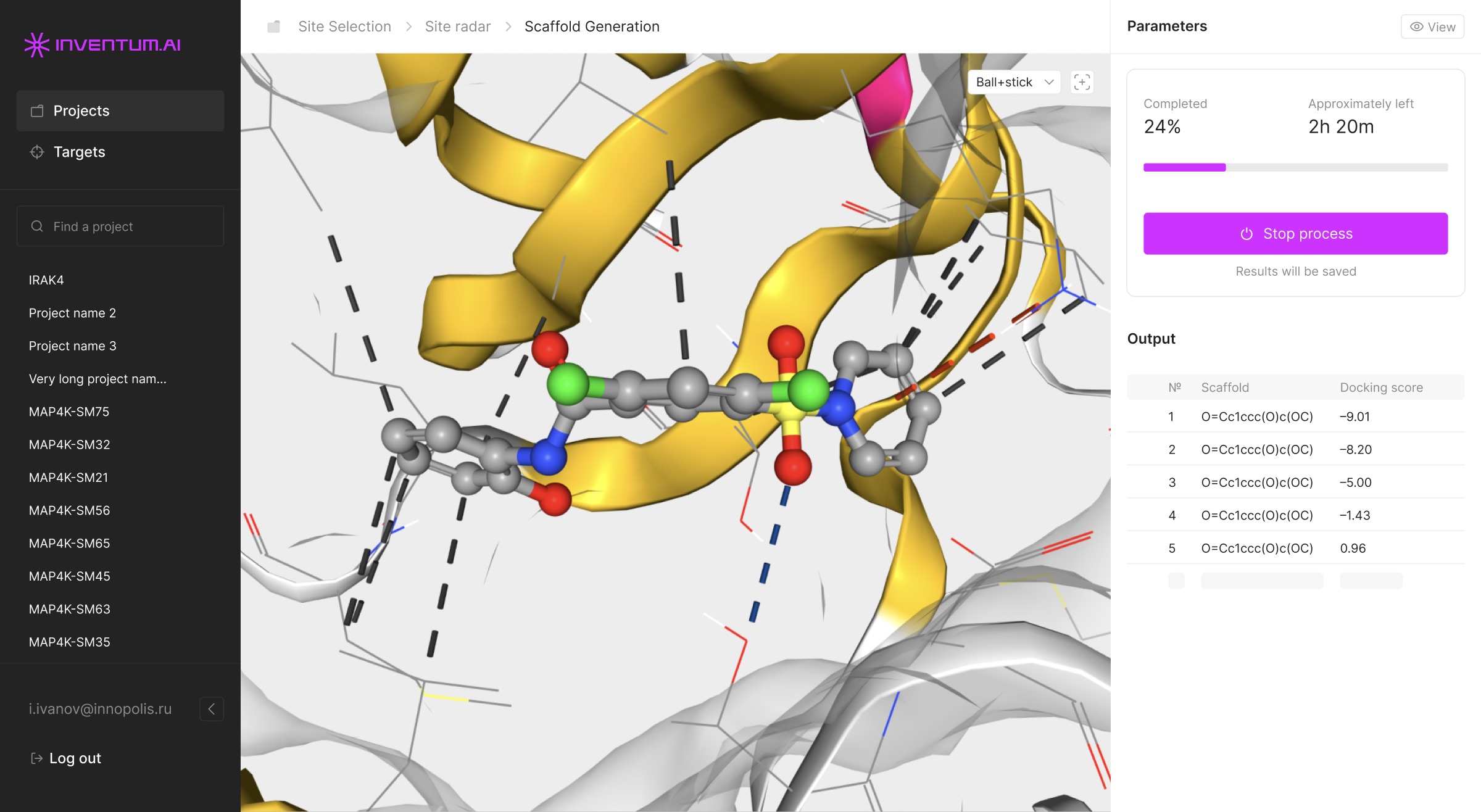Click the 24% completion progress bar
This screenshot has height=812, width=1481.
tap(1295, 167)
